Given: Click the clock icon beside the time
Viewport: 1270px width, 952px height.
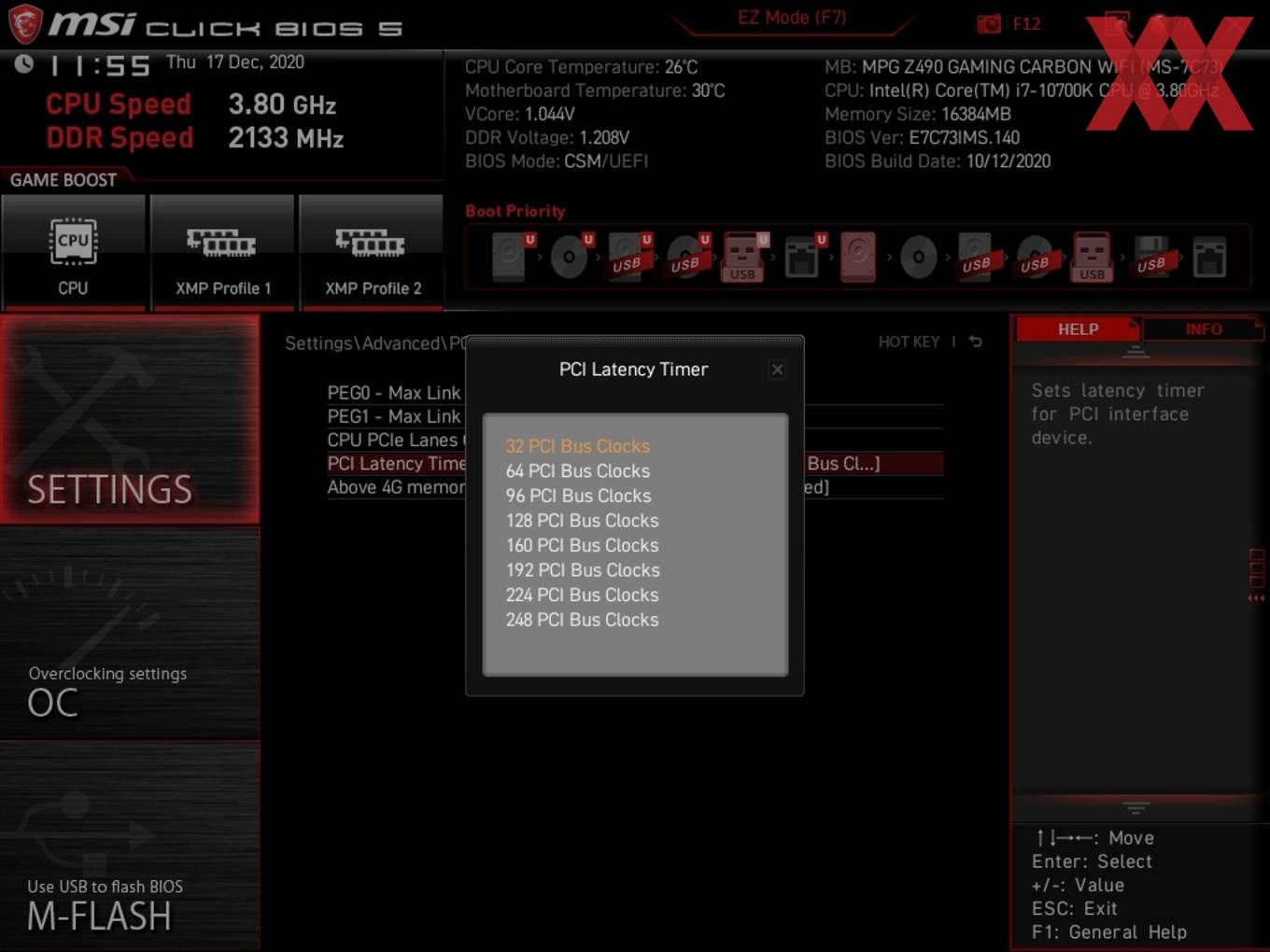Looking at the screenshot, I should point(24,63).
